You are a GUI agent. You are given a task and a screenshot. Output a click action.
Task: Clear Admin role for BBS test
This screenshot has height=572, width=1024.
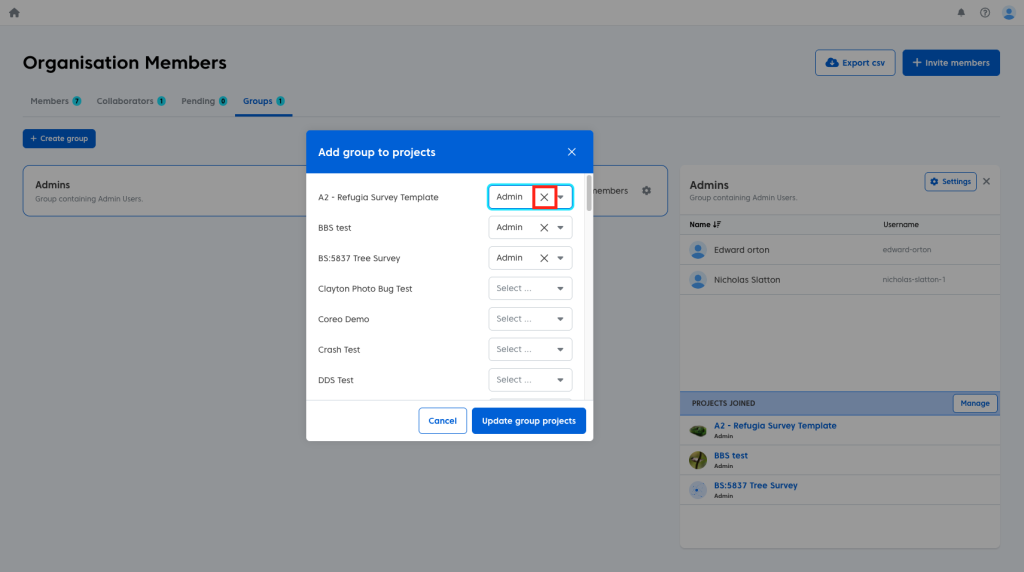pyautogui.click(x=544, y=228)
